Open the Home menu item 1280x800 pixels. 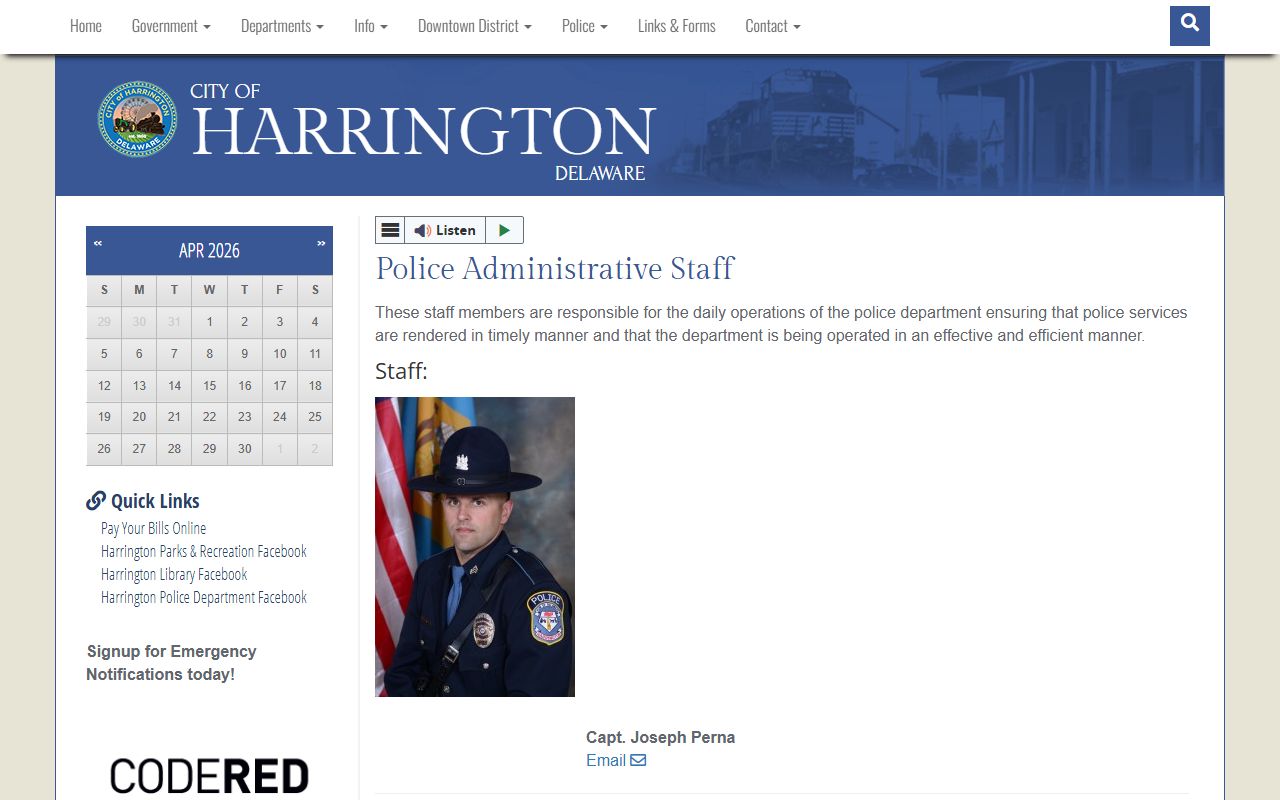[x=86, y=26]
